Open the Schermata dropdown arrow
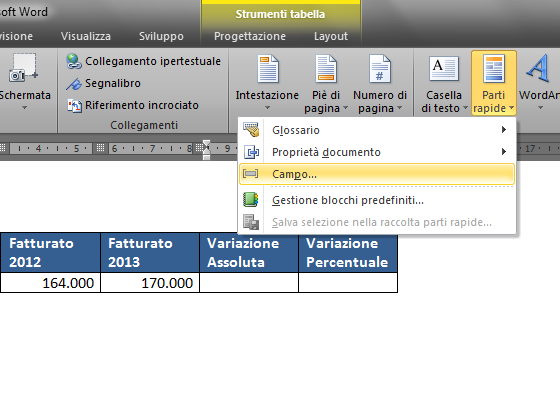Viewport: 560px width, 400px height. click(24, 108)
